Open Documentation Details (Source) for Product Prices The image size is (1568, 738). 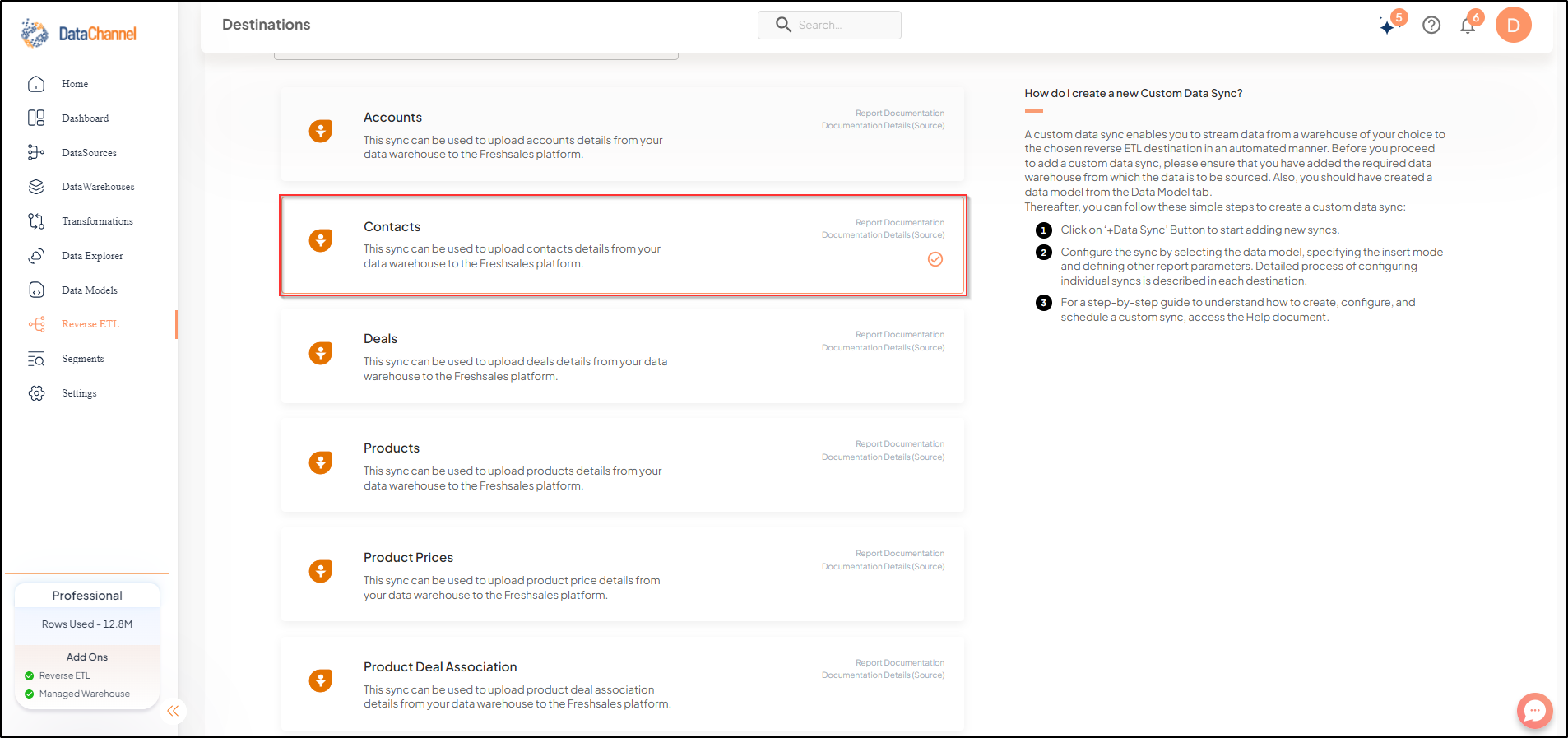click(x=883, y=567)
